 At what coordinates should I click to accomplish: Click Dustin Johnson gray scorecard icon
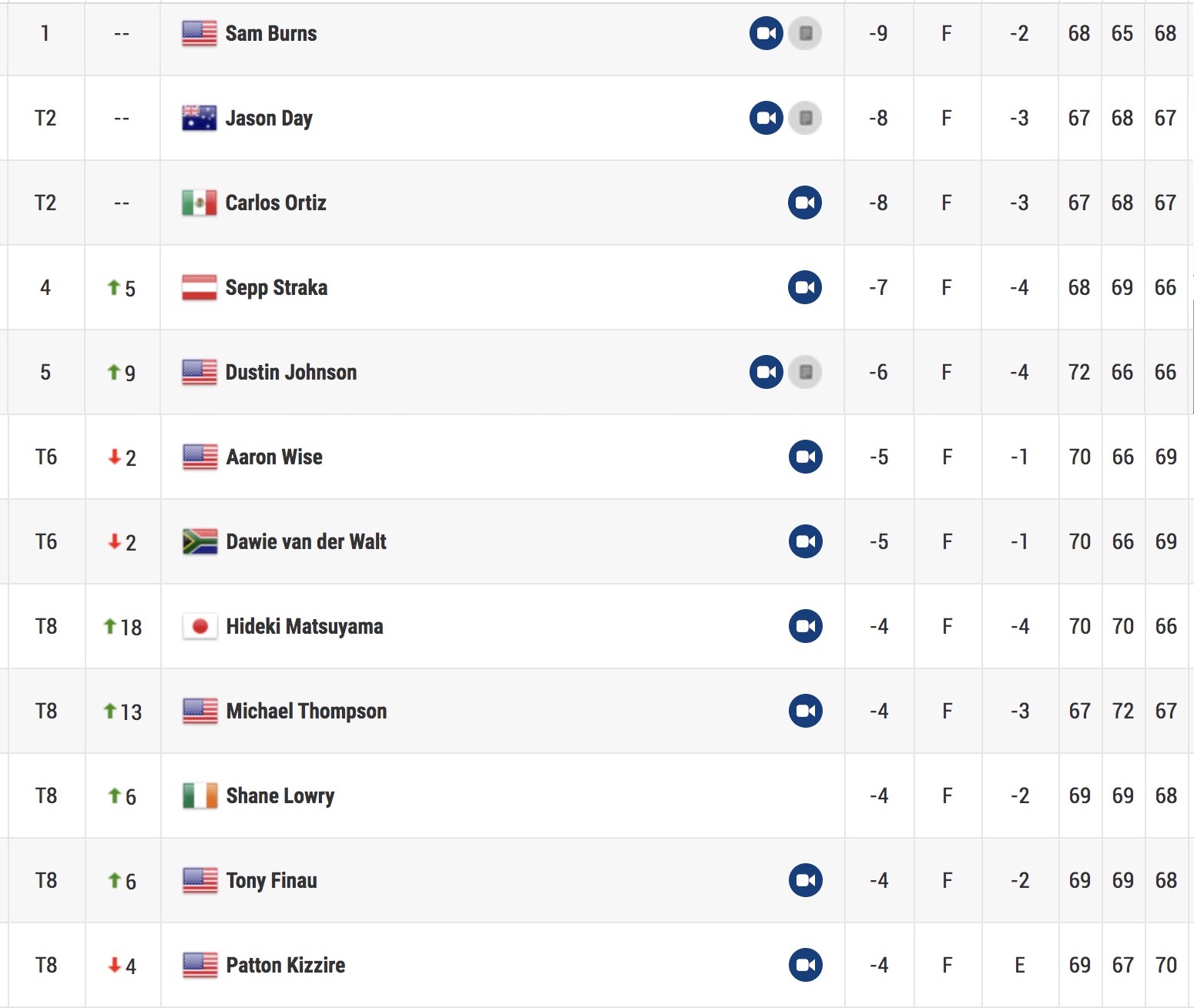[805, 372]
